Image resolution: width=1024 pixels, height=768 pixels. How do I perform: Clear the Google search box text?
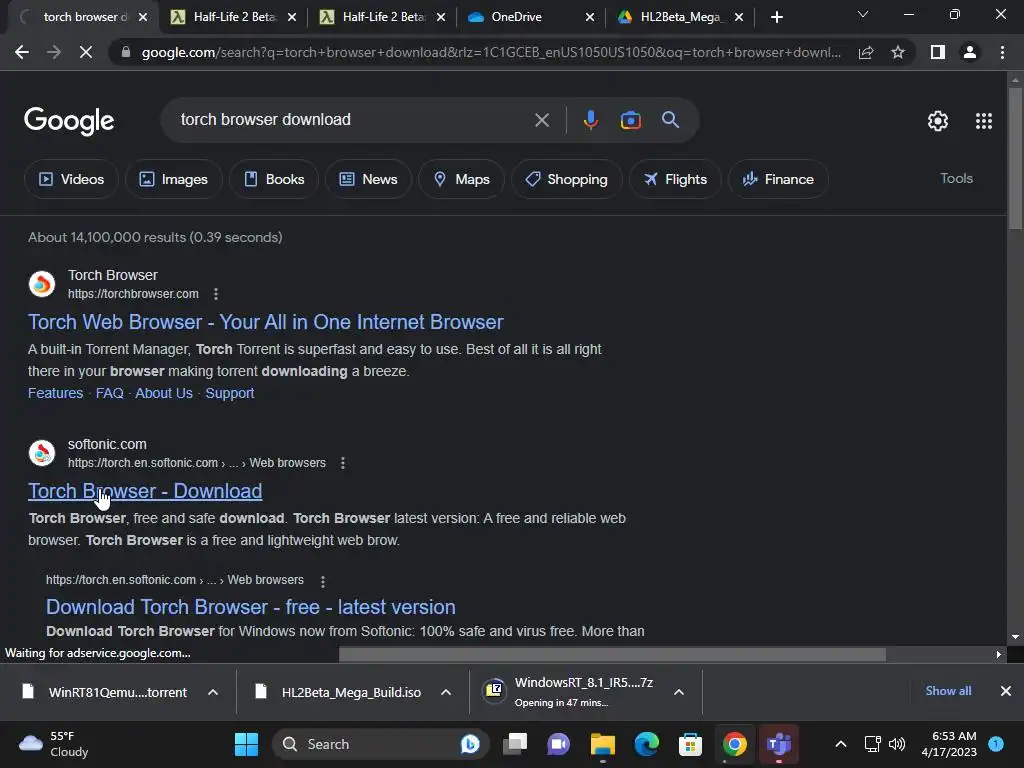tap(541, 120)
